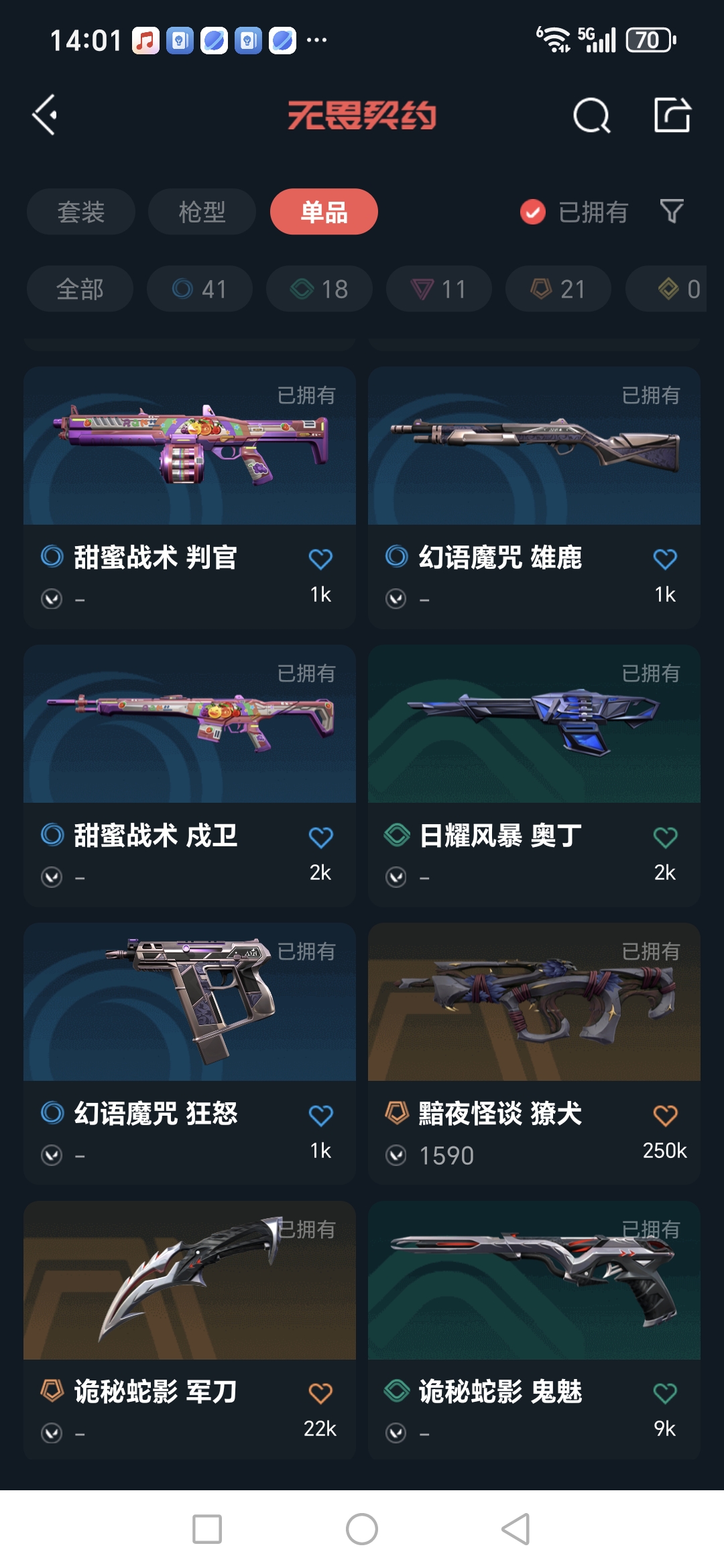Select the 全部 filter button
This screenshot has width=724, height=1568.
pyautogui.click(x=80, y=289)
